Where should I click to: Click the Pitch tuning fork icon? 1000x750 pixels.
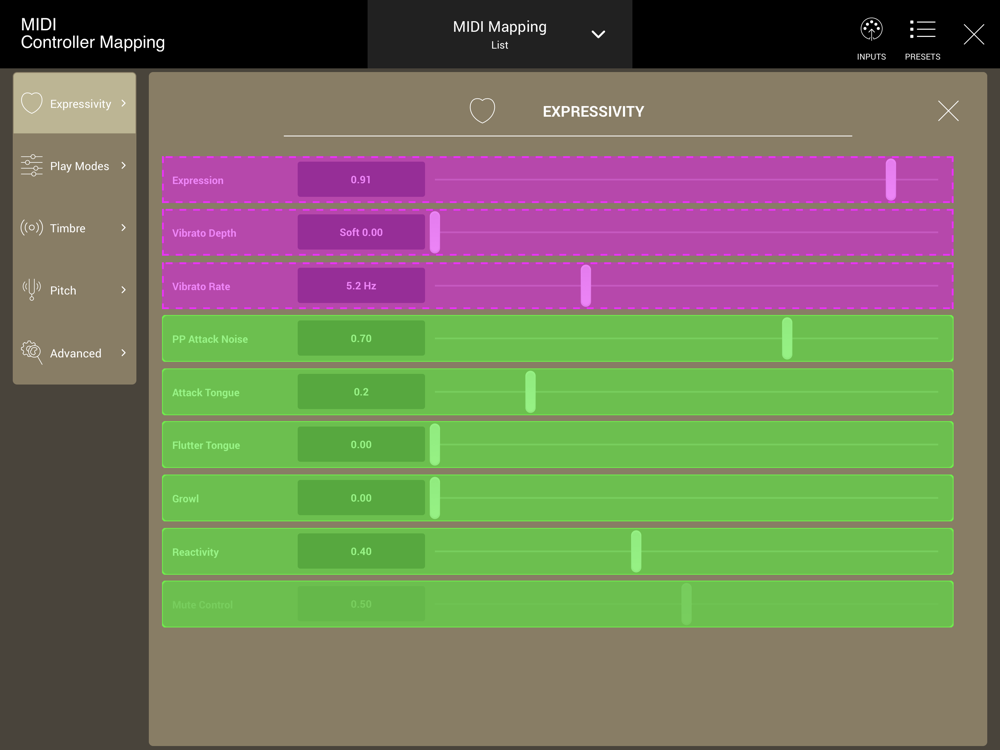(32, 290)
